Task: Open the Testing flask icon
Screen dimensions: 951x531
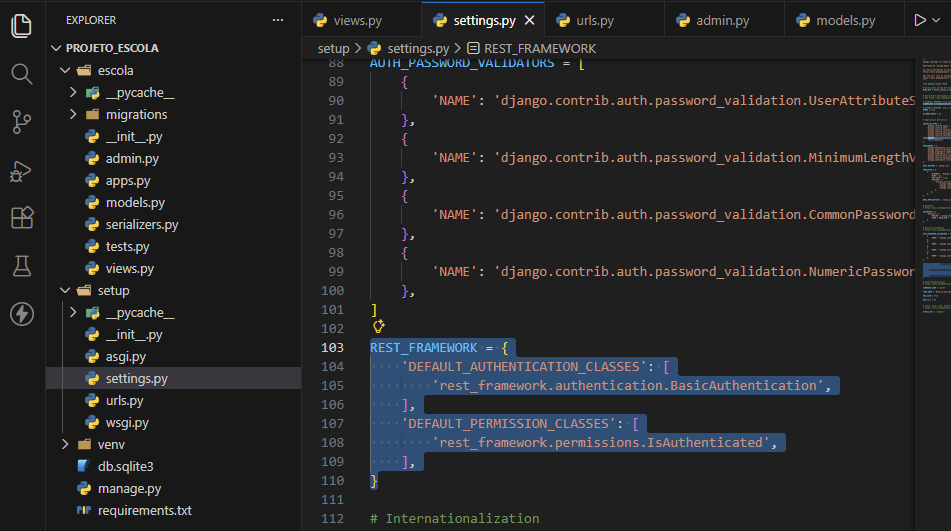Action: tap(22, 266)
